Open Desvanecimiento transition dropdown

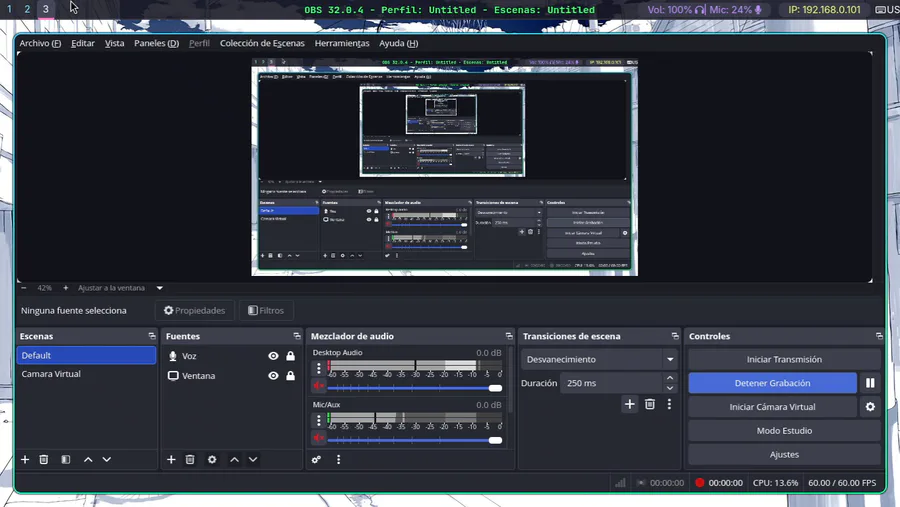599,359
